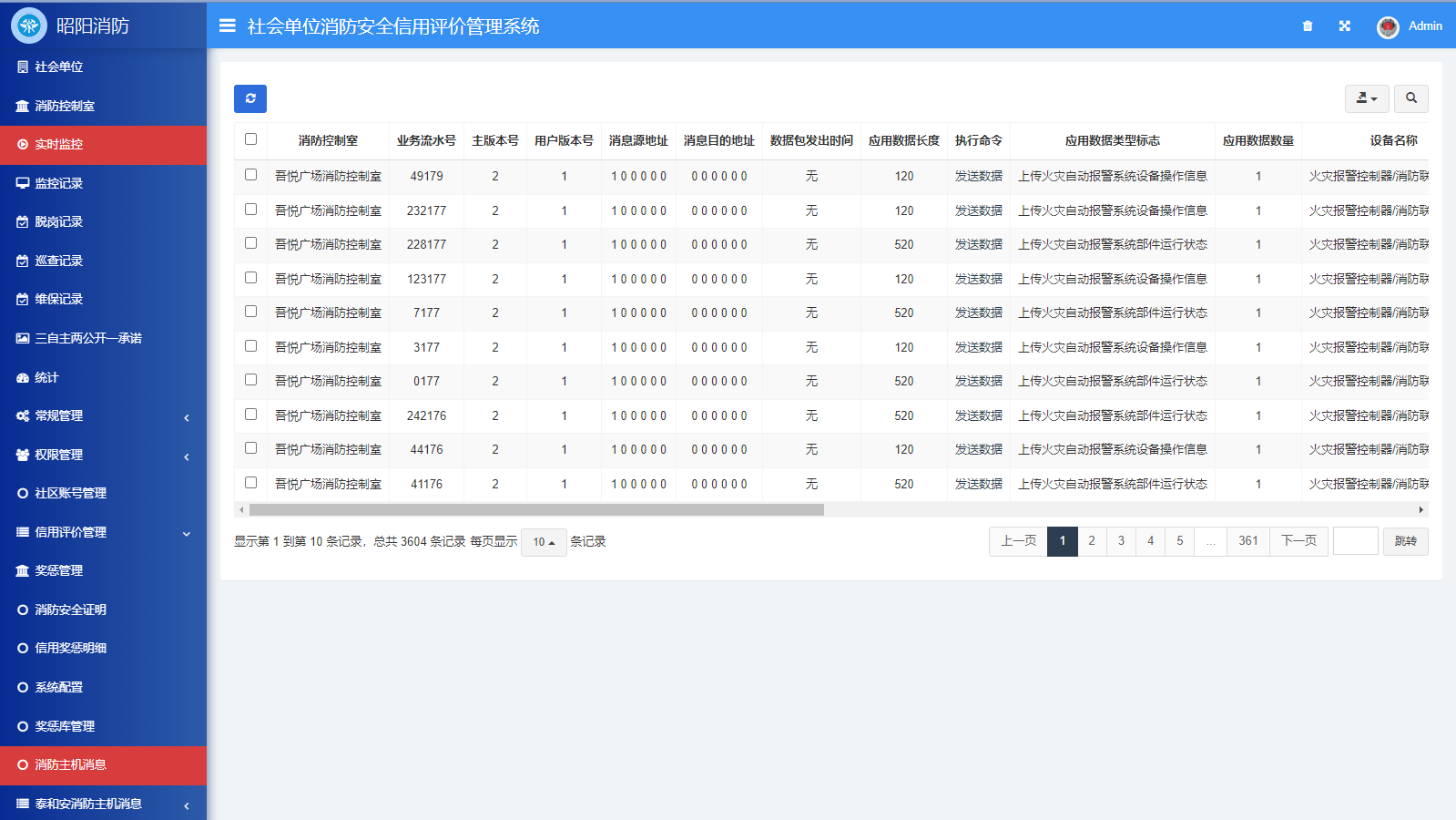
Task: Click the scrollbar left arrow
Action: pos(241,510)
